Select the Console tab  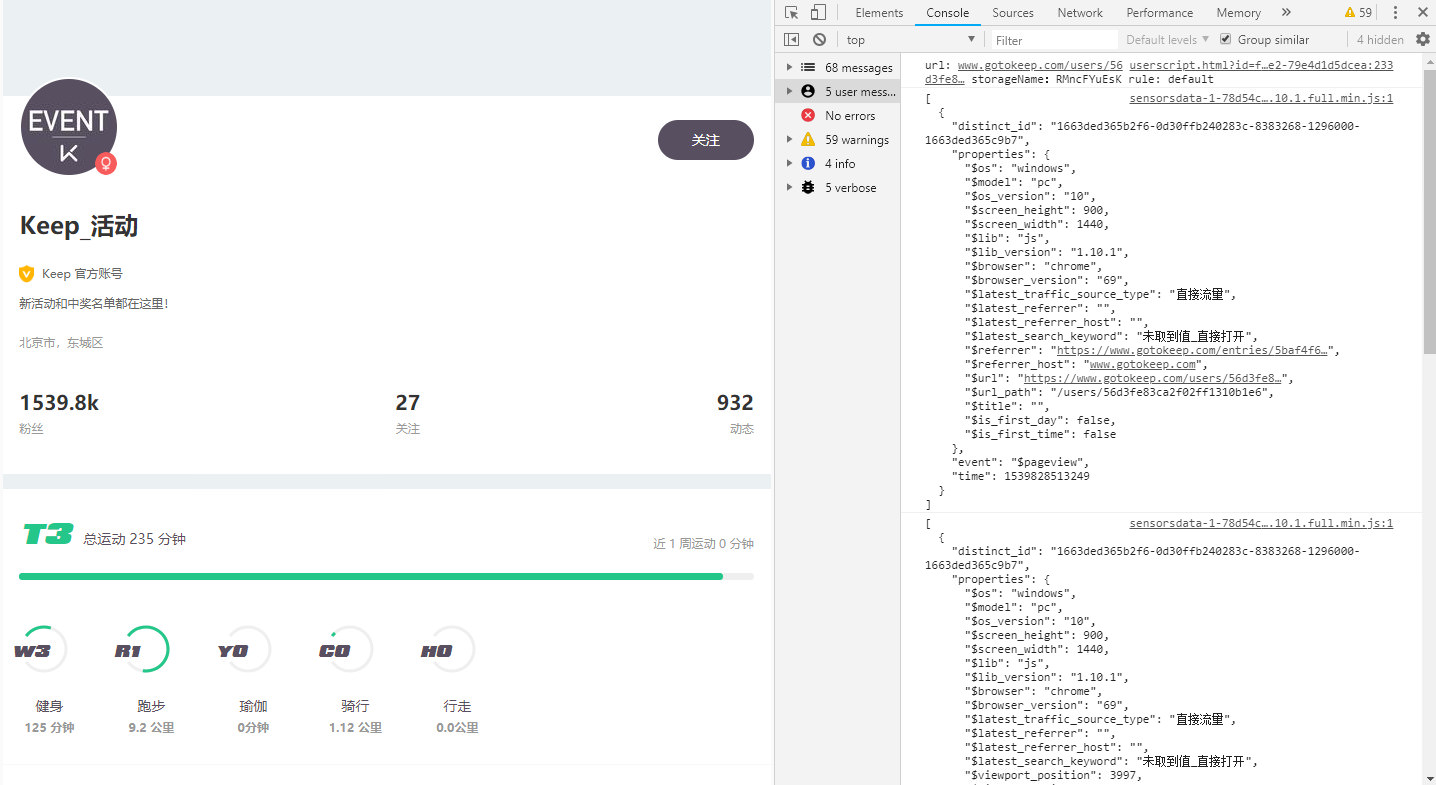(947, 13)
